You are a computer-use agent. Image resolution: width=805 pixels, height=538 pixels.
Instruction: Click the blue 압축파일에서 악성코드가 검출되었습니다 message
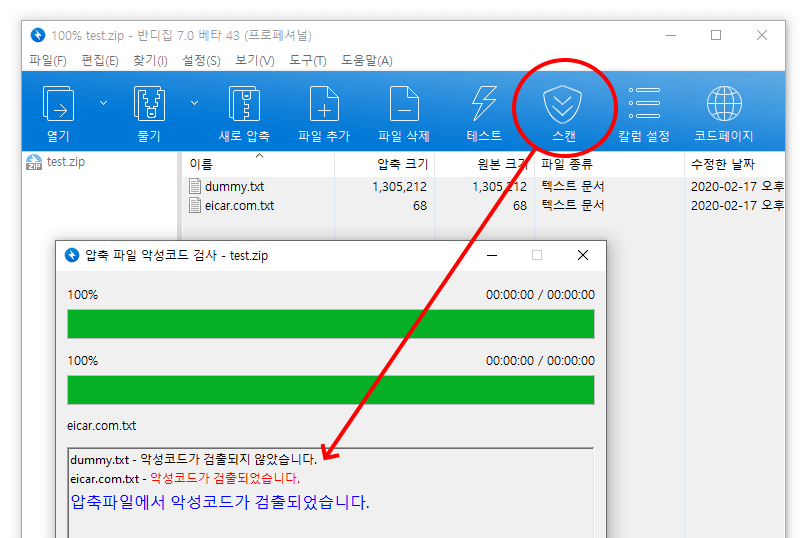point(220,502)
